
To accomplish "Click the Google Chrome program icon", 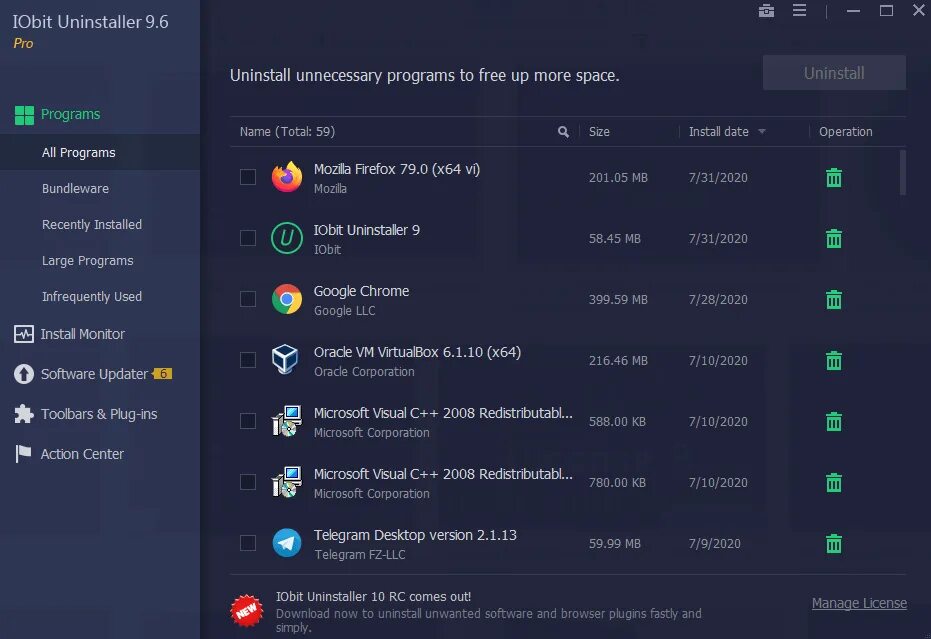I will tap(287, 299).
